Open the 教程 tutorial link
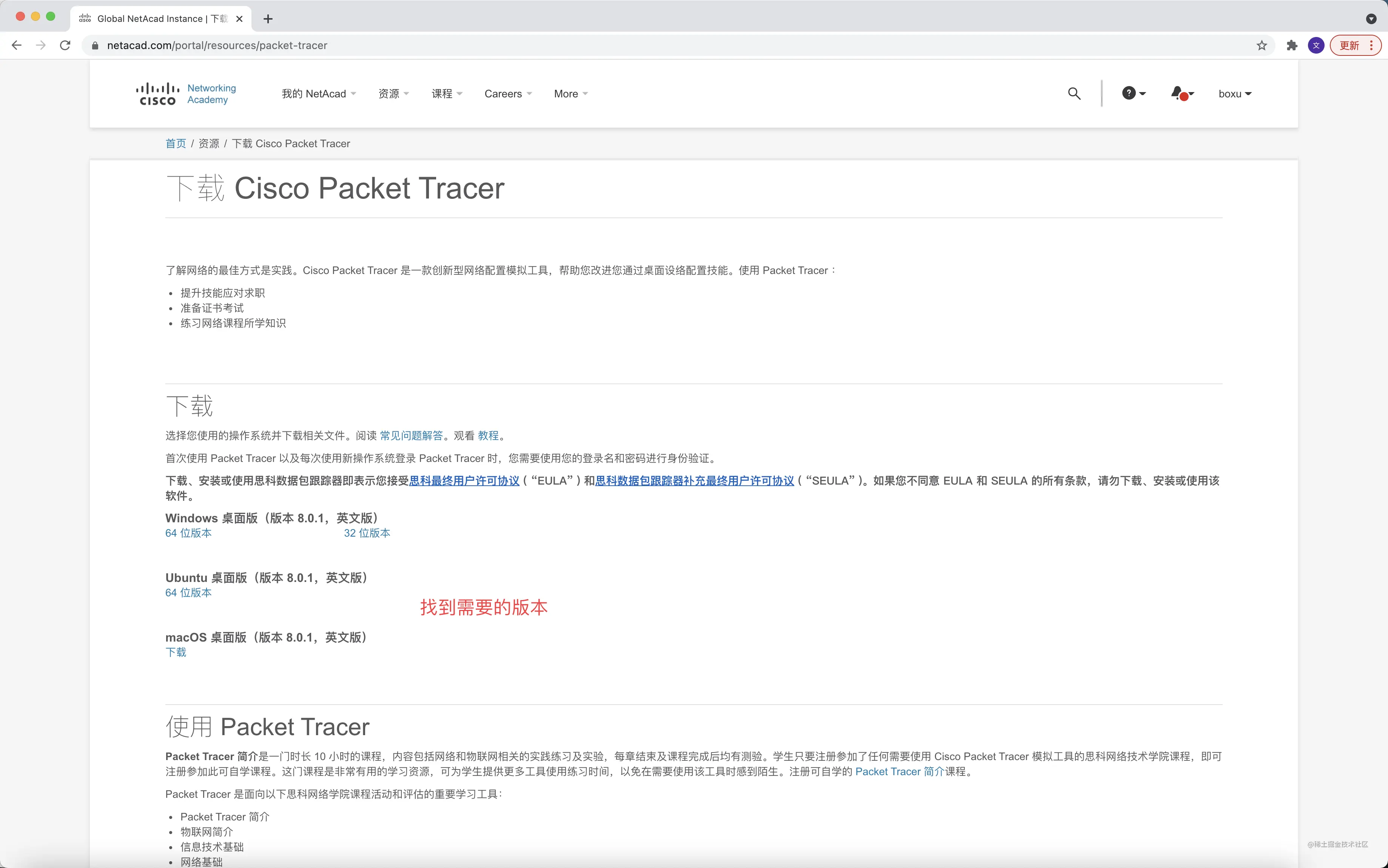Viewport: 1388px width, 868px height. tap(488, 436)
